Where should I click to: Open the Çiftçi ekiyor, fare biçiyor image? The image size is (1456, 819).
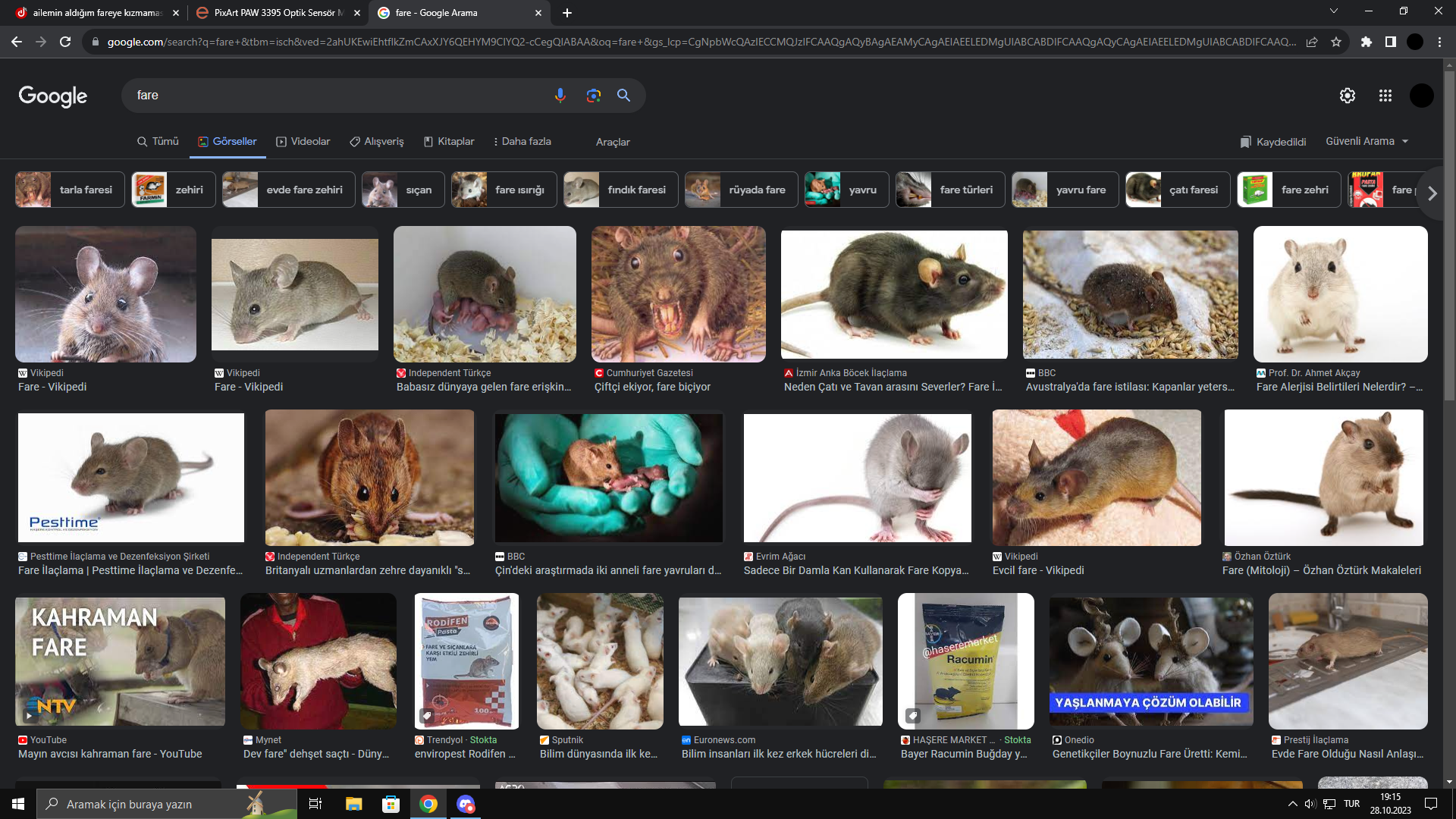coord(679,294)
